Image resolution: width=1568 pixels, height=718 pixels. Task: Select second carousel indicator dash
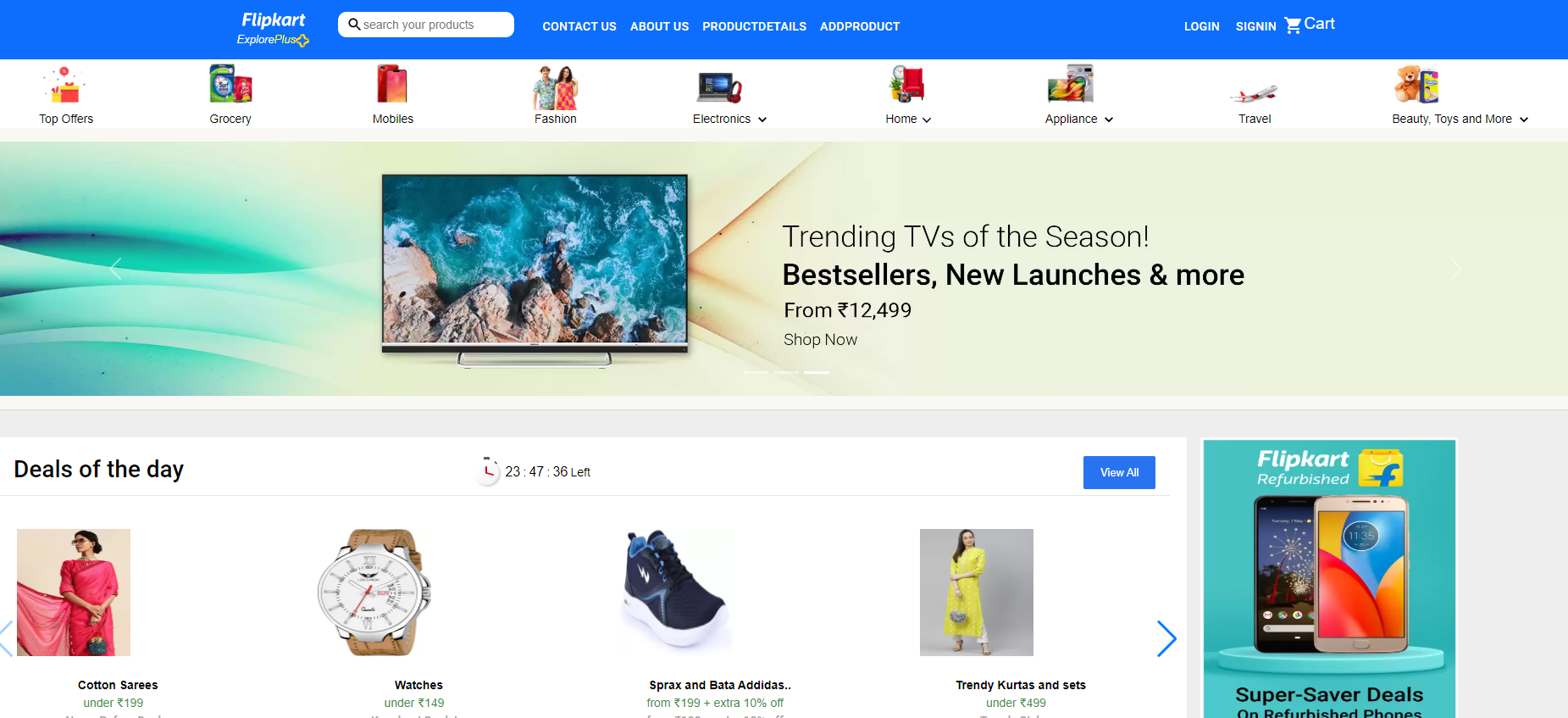coord(786,372)
